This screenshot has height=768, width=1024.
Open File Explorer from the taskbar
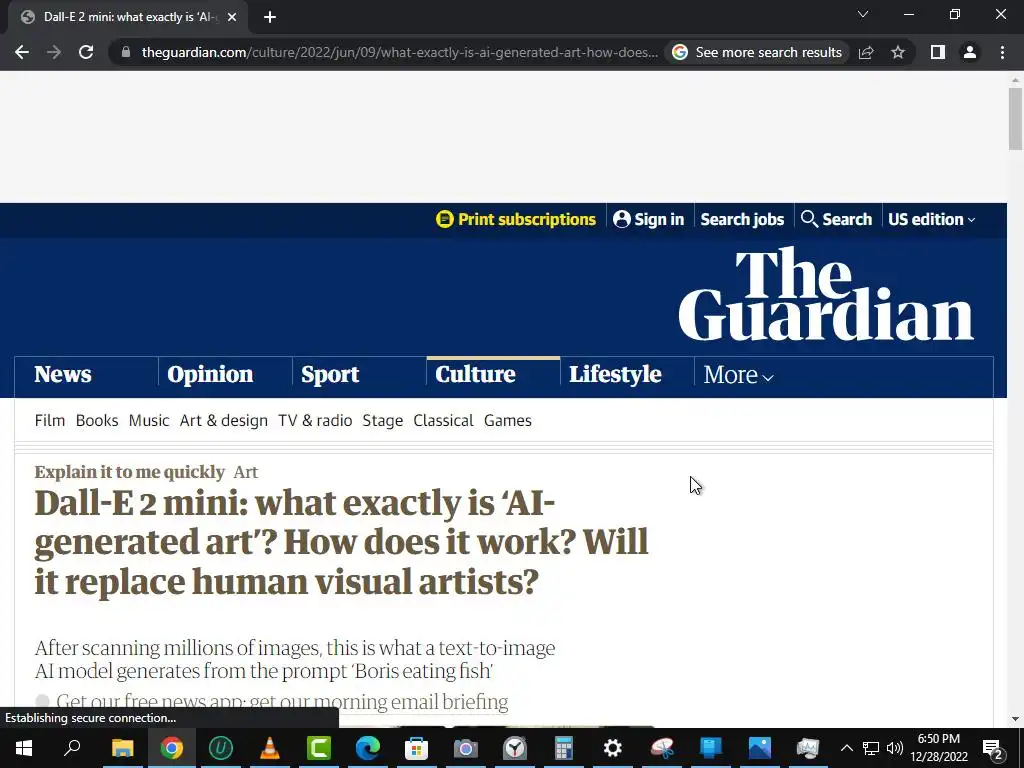pyautogui.click(x=122, y=748)
